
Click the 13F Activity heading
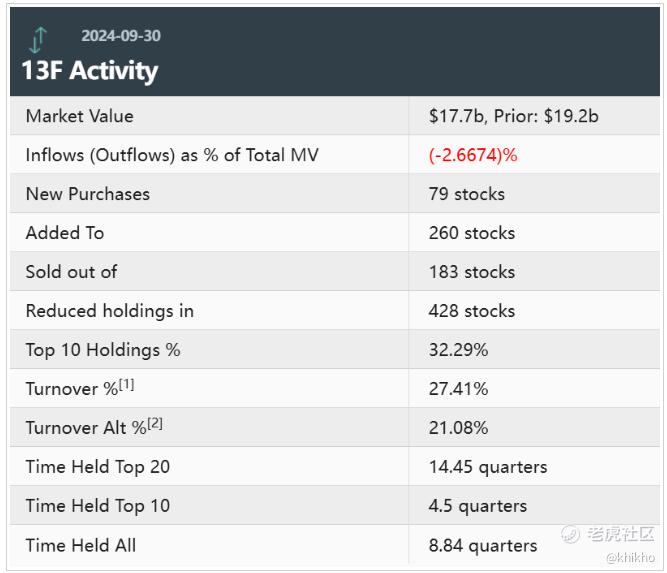pyautogui.click(x=90, y=71)
